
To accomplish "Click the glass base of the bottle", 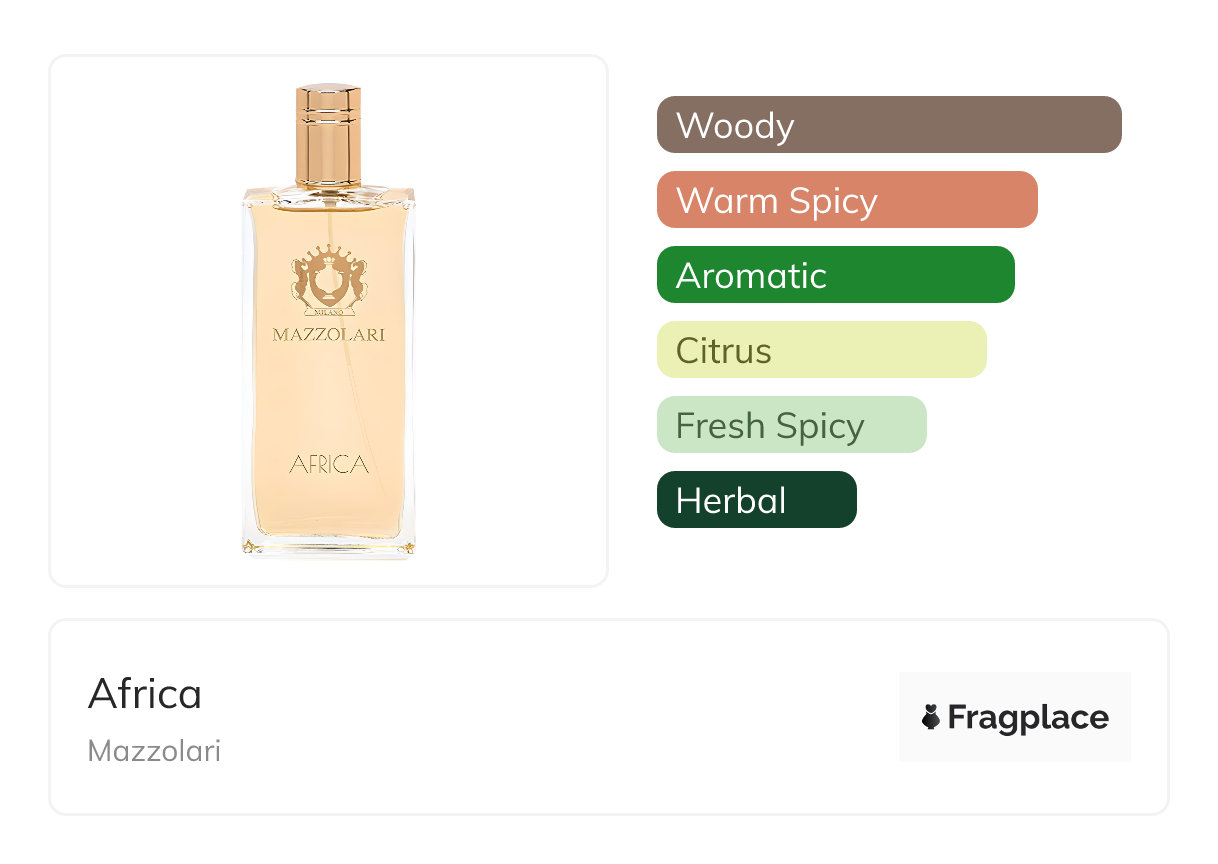I will coord(328,543).
